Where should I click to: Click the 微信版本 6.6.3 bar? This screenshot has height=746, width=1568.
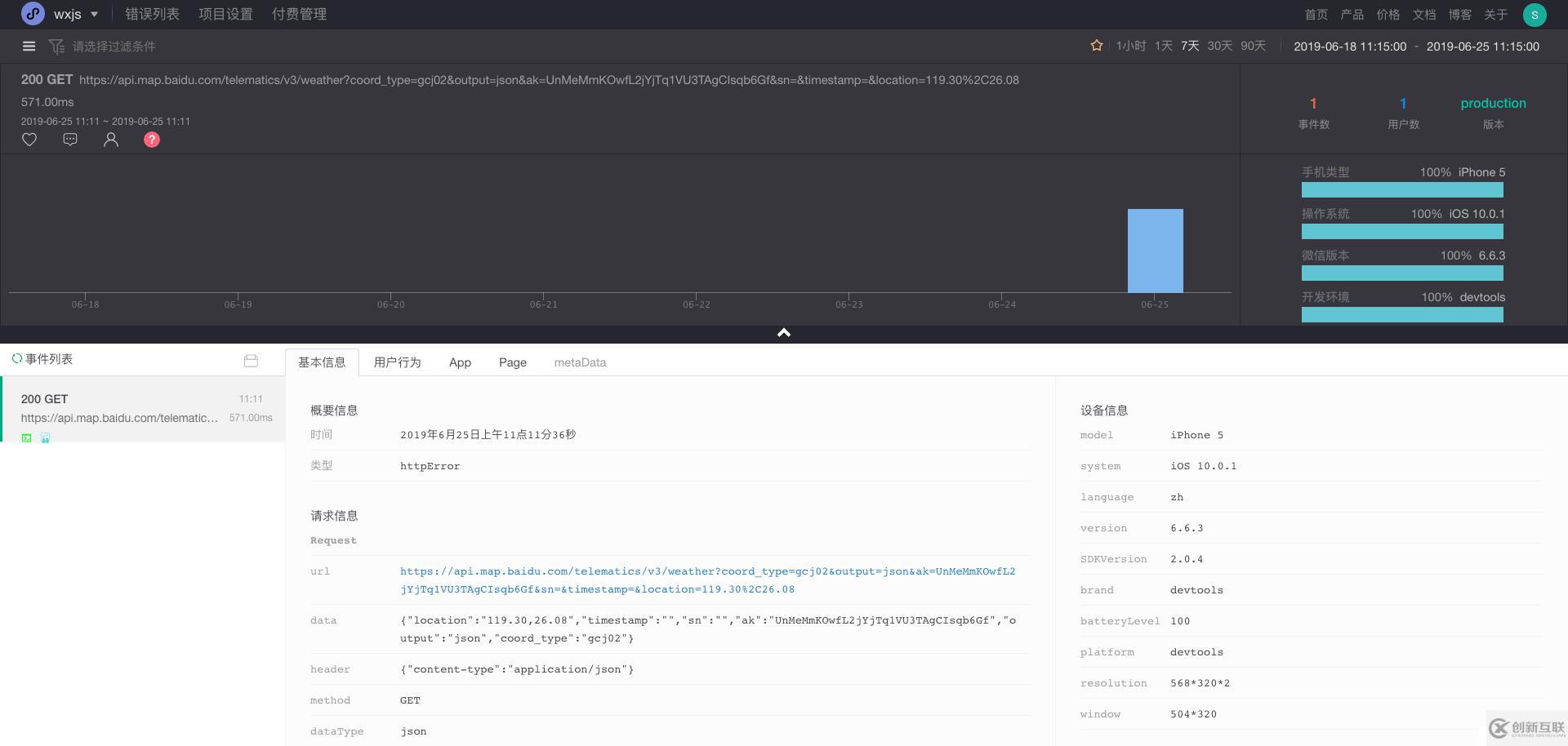1402,273
